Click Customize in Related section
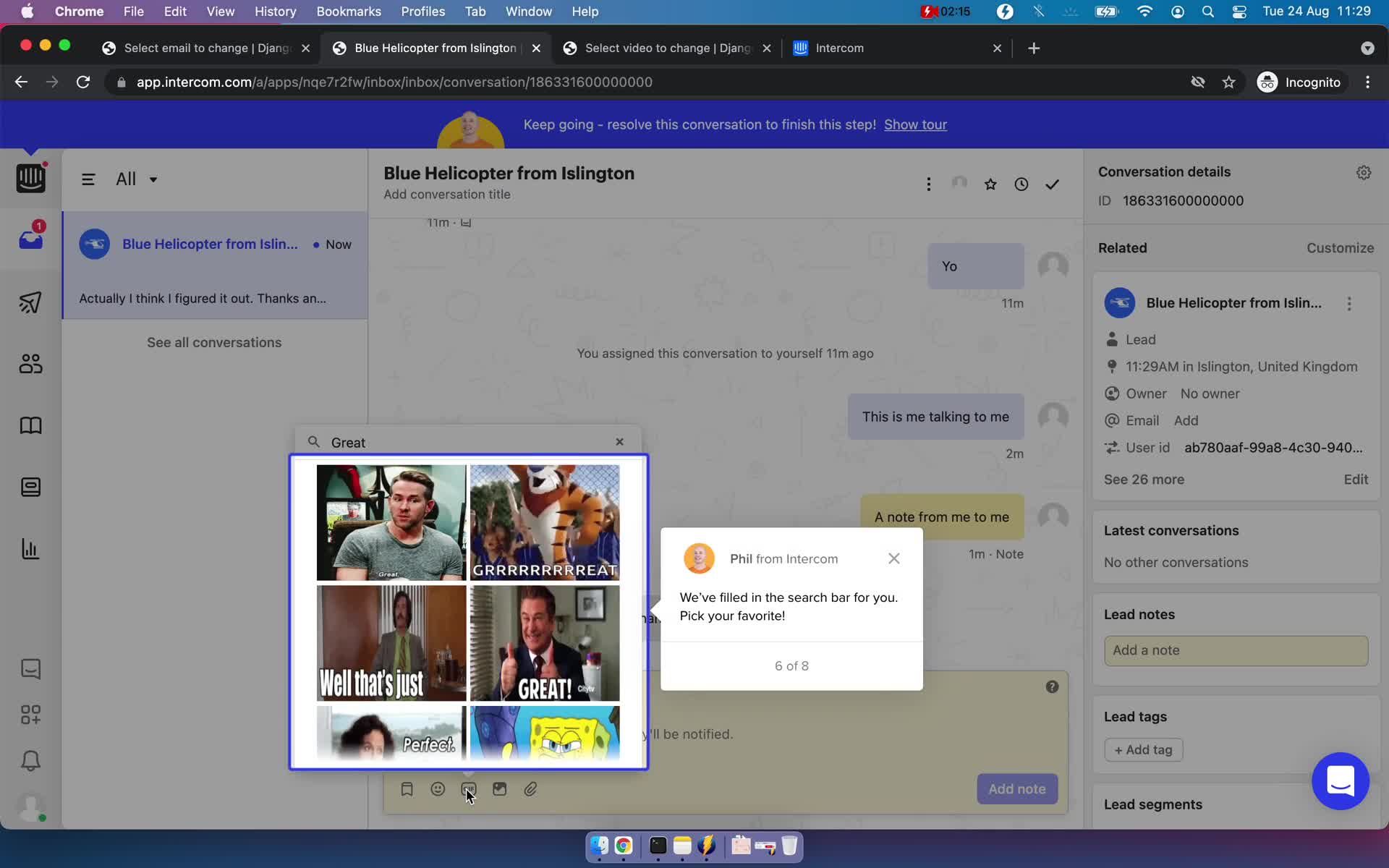 [1340, 248]
